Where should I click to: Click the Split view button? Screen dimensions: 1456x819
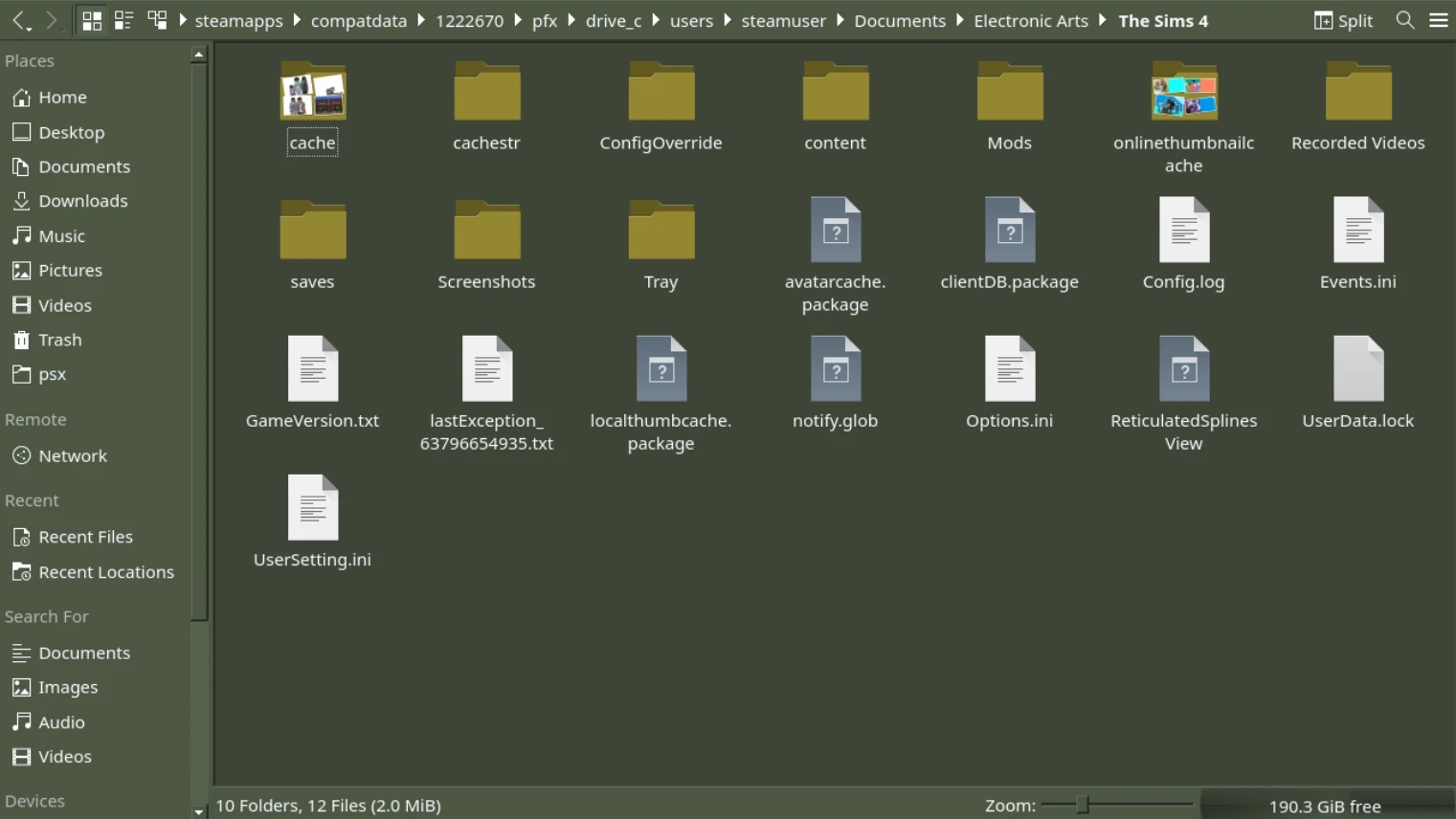[1343, 21]
